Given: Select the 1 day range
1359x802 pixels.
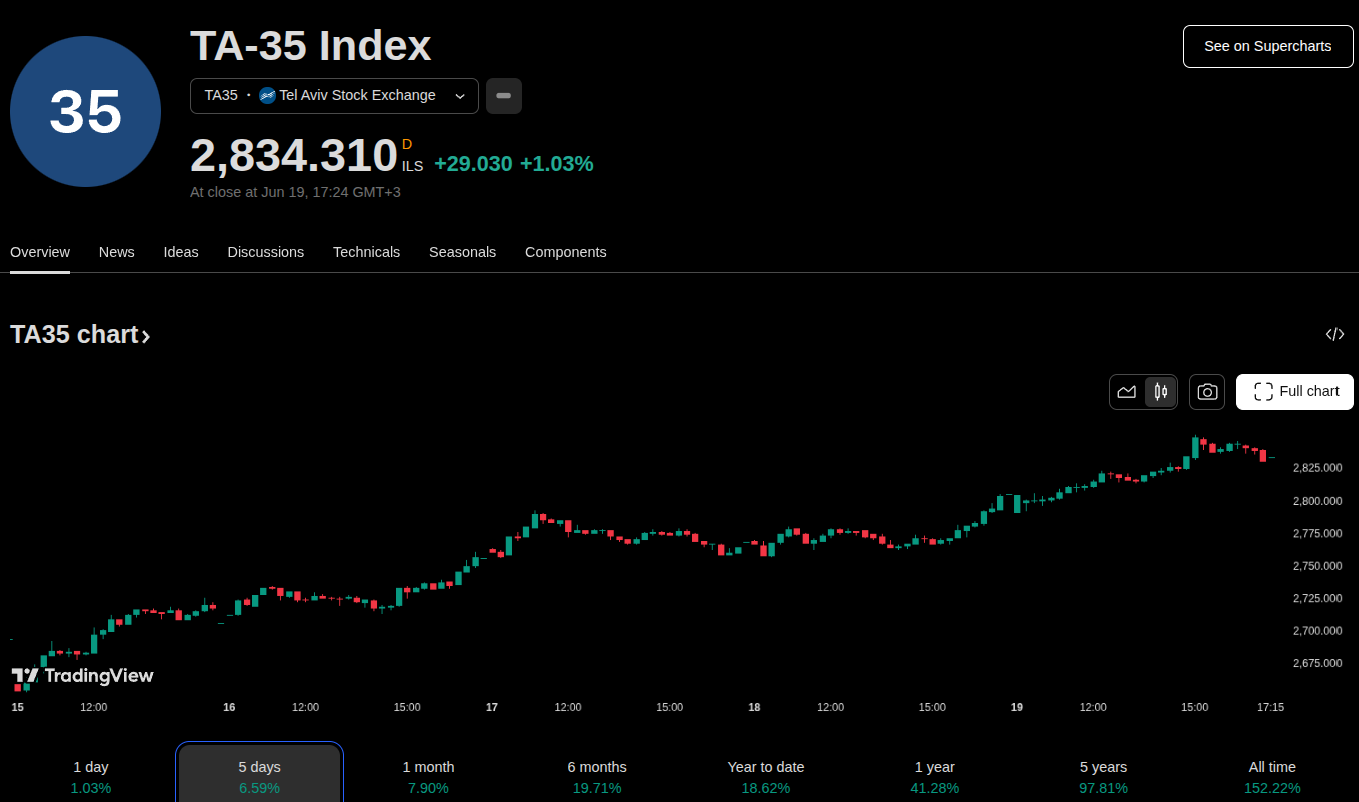Looking at the screenshot, I should coord(91,776).
